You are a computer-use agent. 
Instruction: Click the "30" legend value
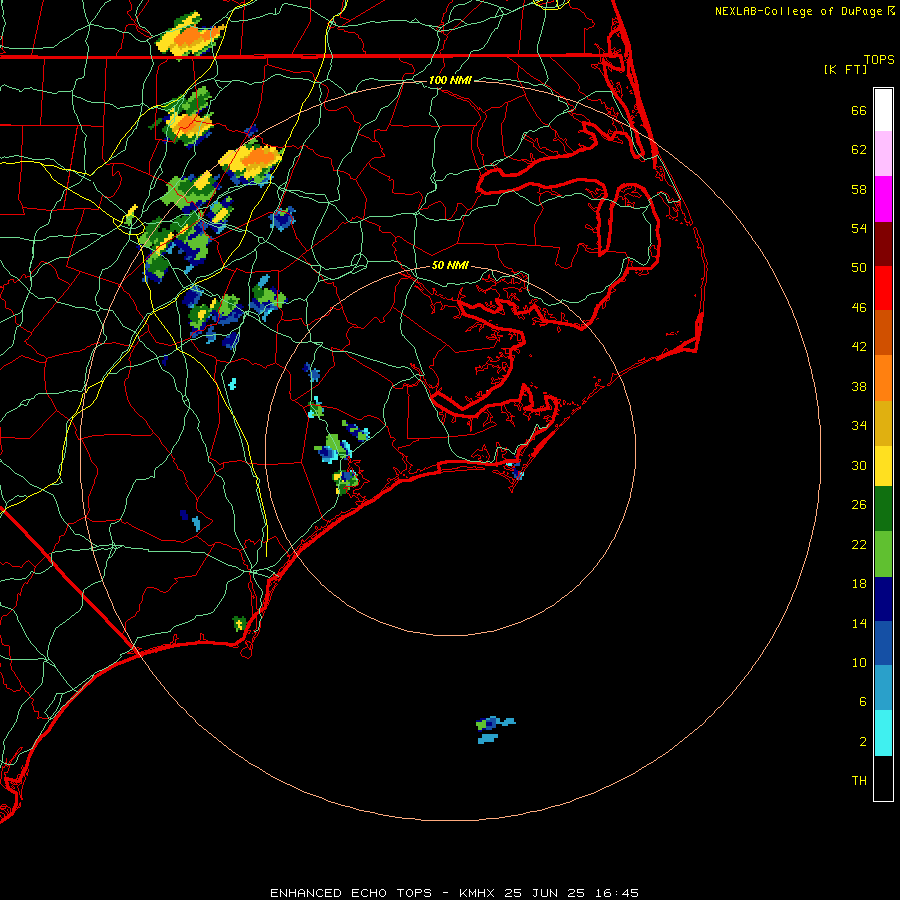(859, 465)
